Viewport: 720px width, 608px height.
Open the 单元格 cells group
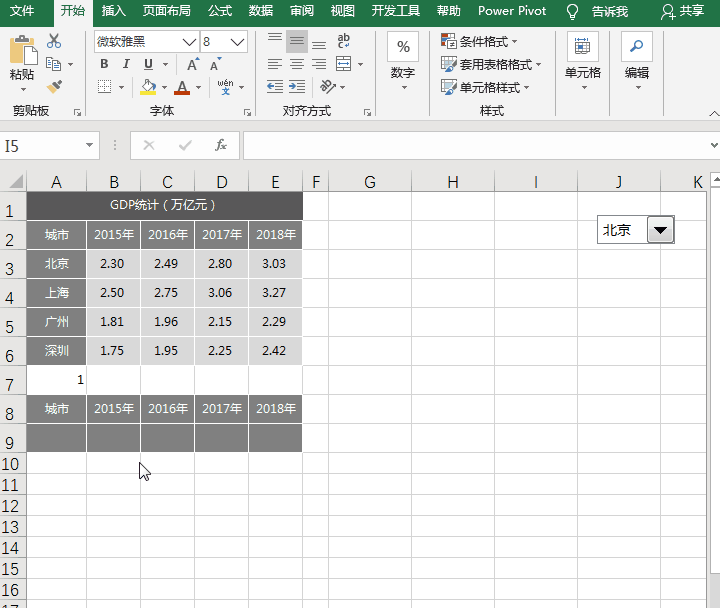[583, 61]
